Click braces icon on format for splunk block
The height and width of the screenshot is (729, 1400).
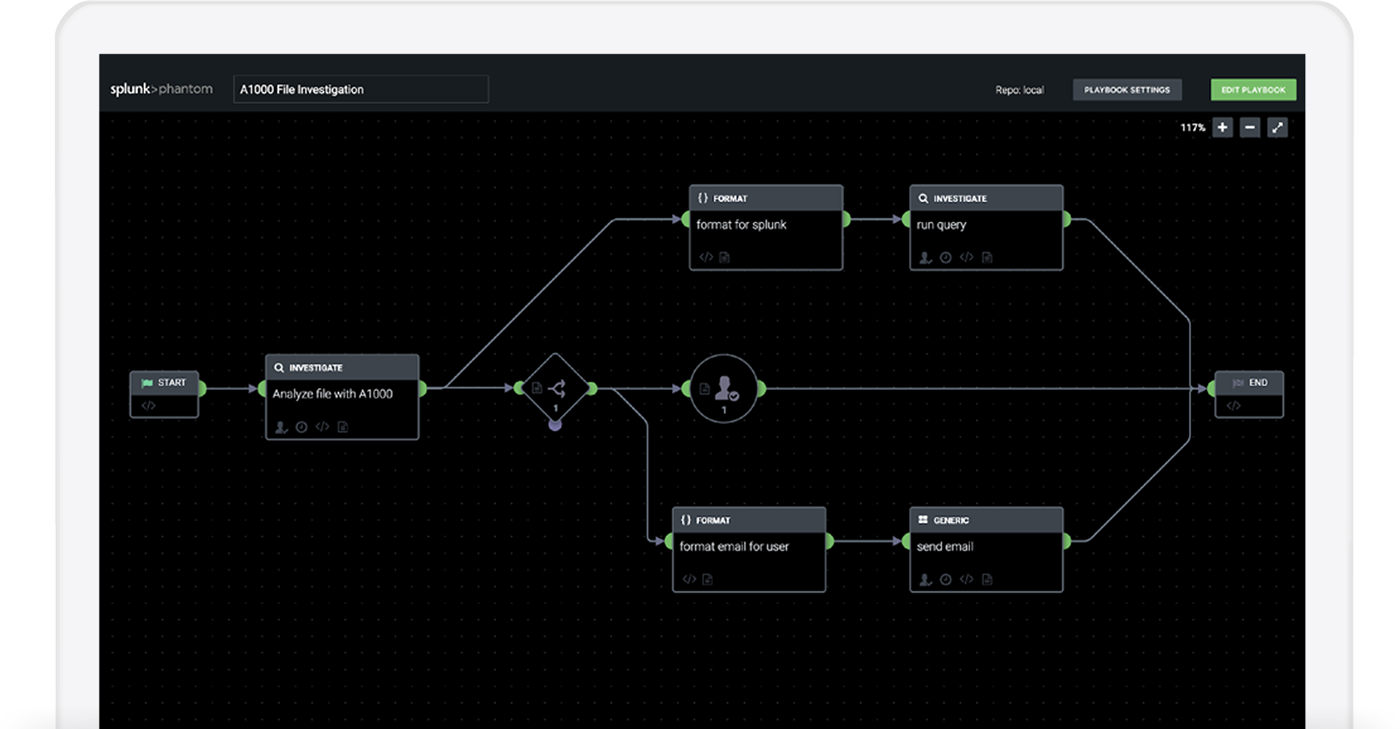coord(703,198)
